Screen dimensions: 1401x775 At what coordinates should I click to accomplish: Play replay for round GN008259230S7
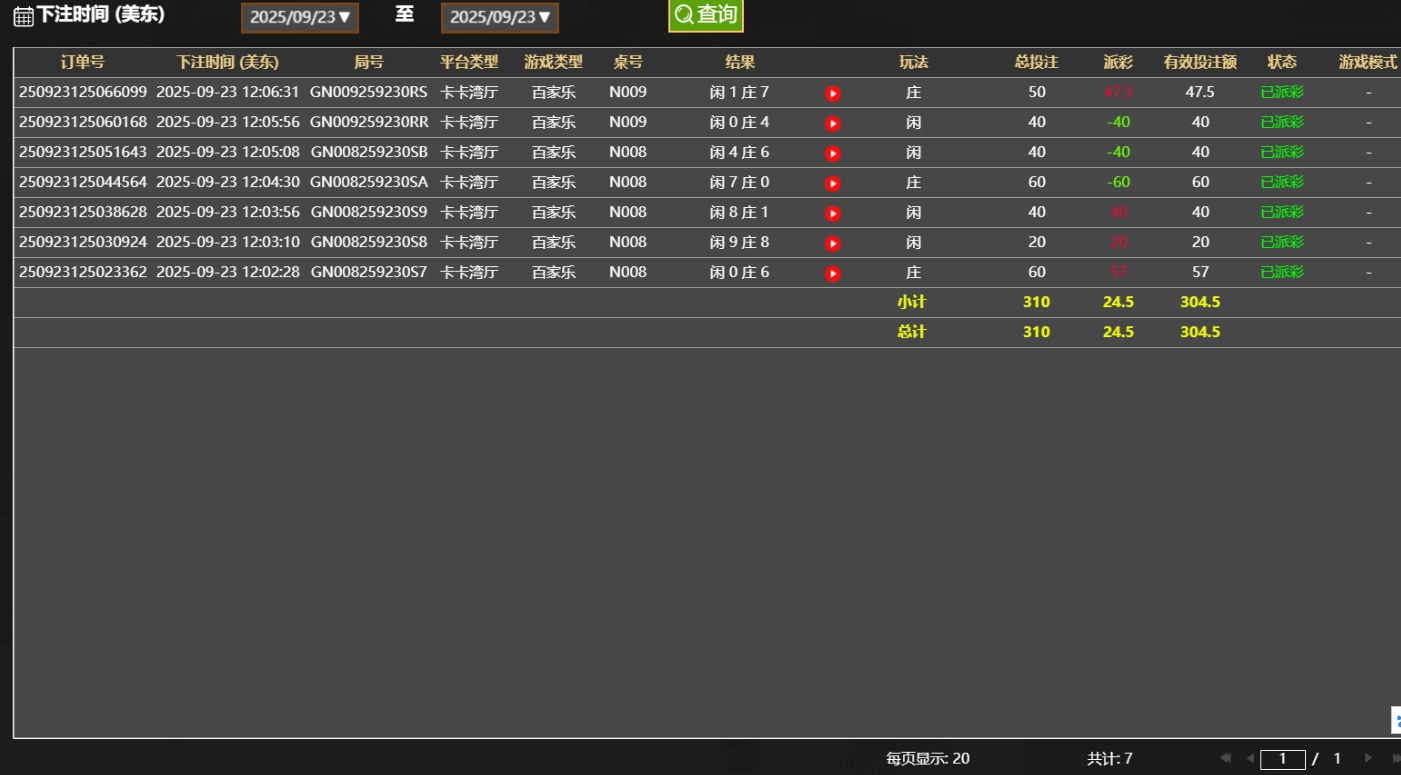click(832, 273)
